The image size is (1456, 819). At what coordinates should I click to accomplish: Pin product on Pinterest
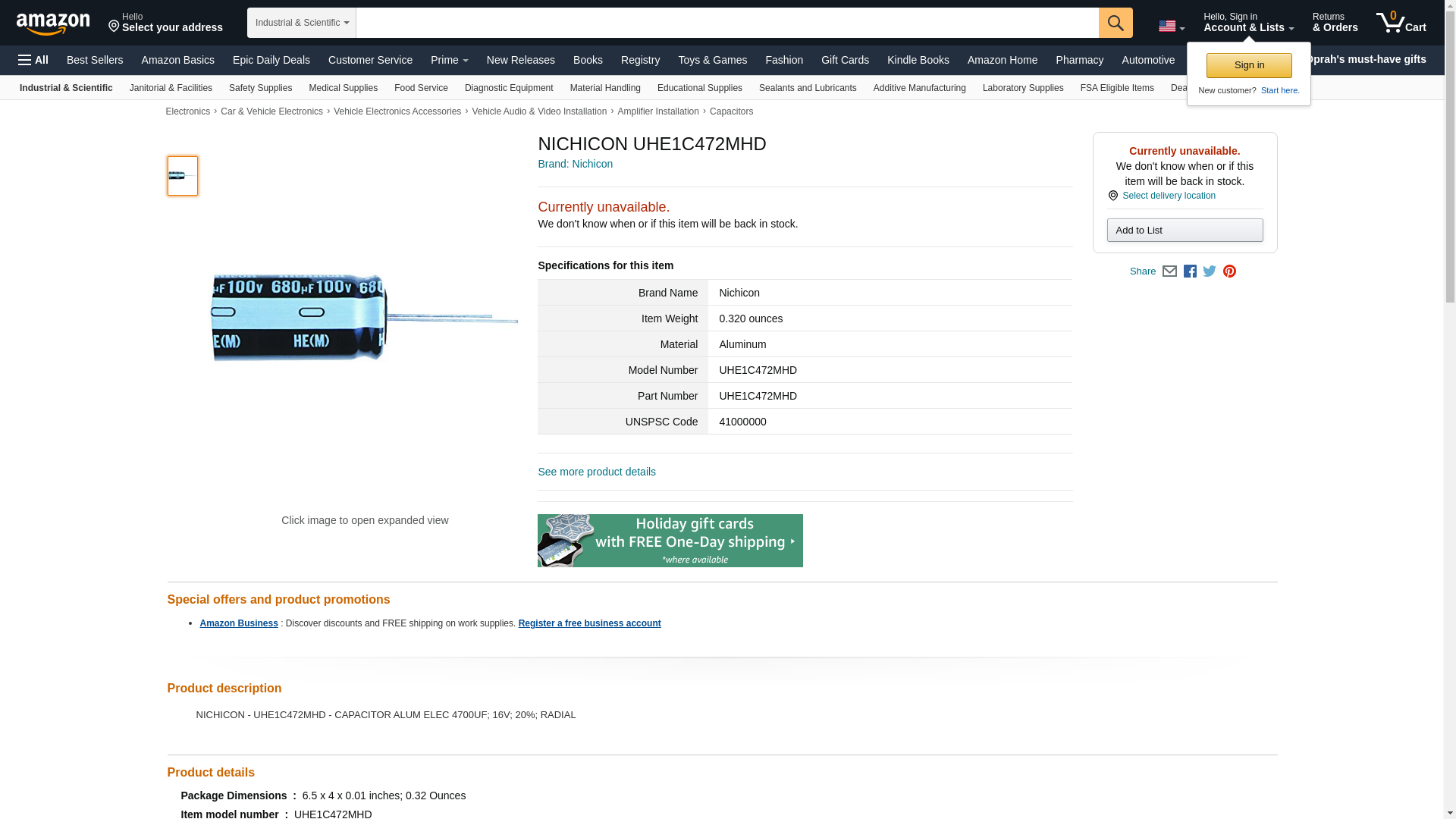1229,271
